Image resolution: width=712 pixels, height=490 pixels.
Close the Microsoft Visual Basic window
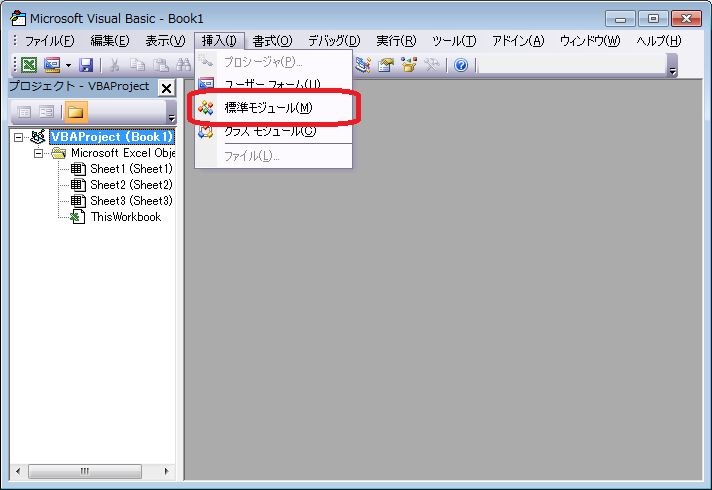[x=687, y=19]
